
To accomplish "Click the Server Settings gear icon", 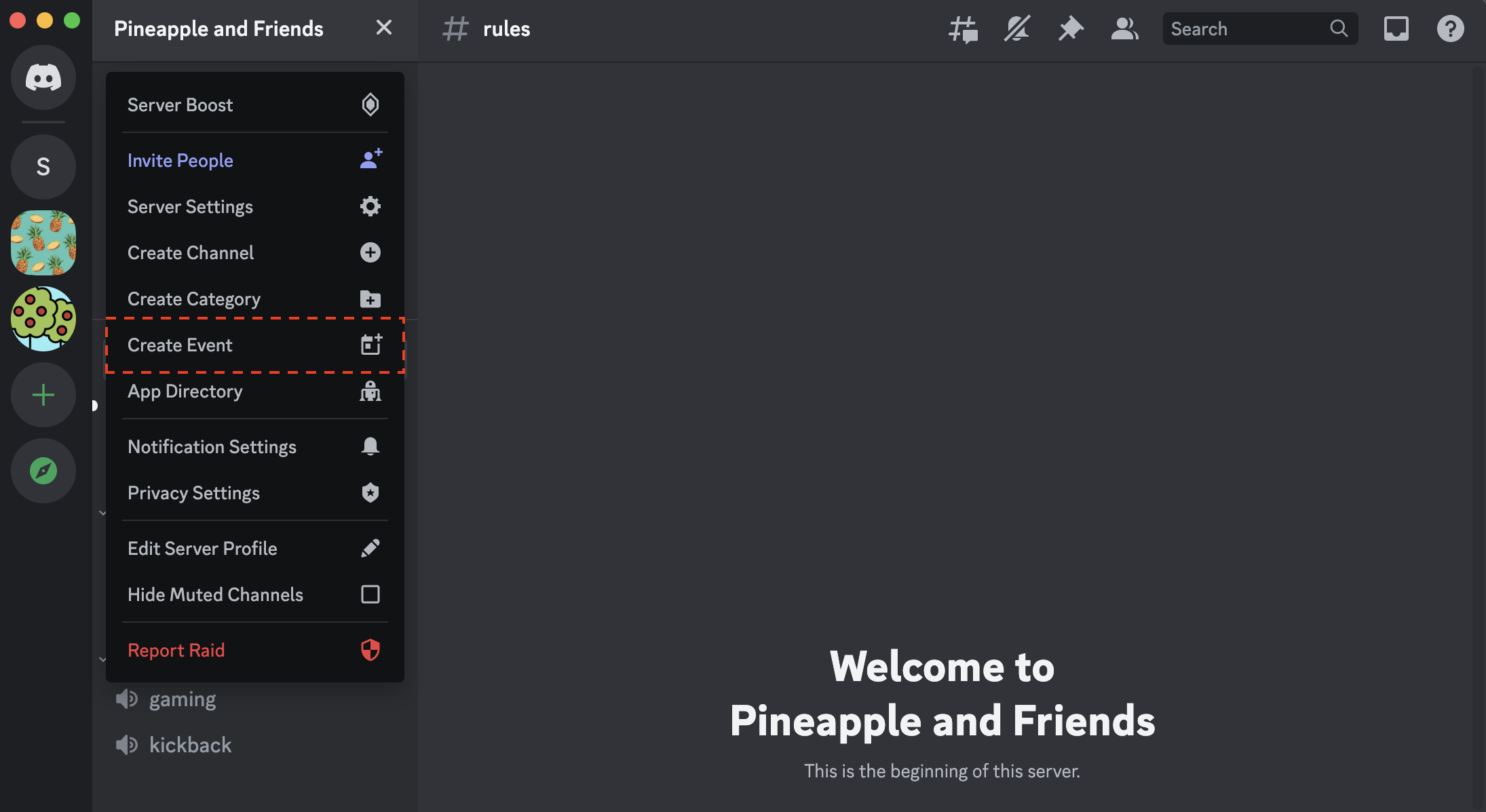I will click(370, 206).
